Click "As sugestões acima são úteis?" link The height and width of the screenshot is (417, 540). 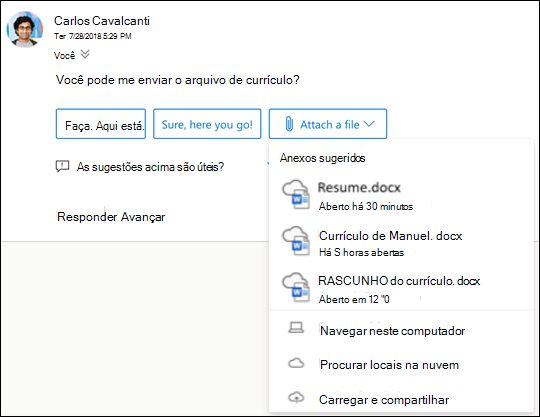pyautogui.click(x=150, y=167)
